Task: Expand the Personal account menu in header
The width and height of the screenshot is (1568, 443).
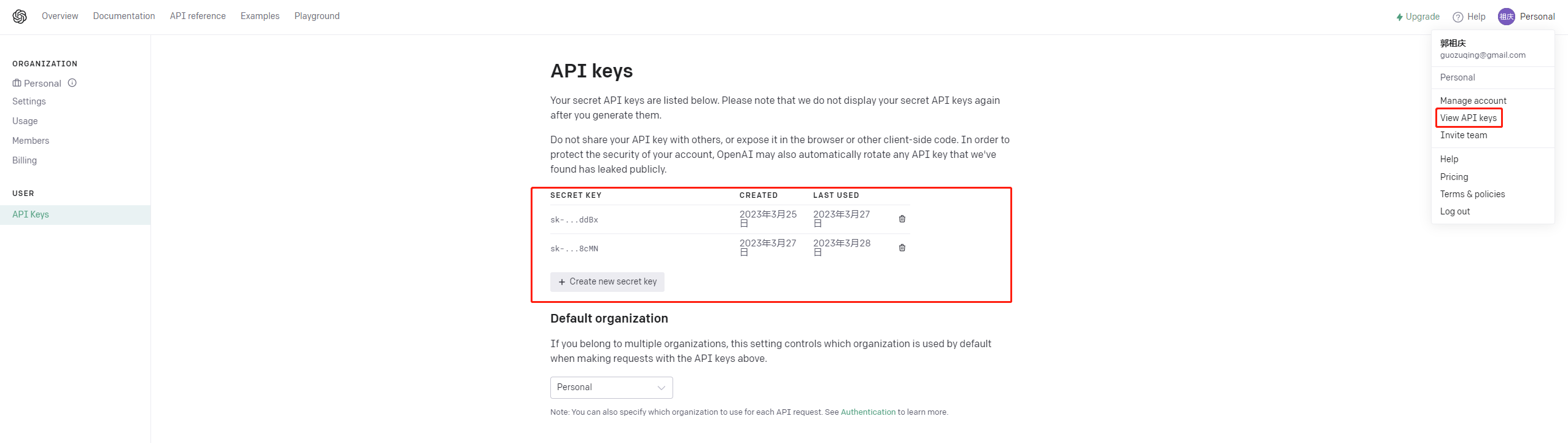Action: pyautogui.click(x=1537, y=17)
